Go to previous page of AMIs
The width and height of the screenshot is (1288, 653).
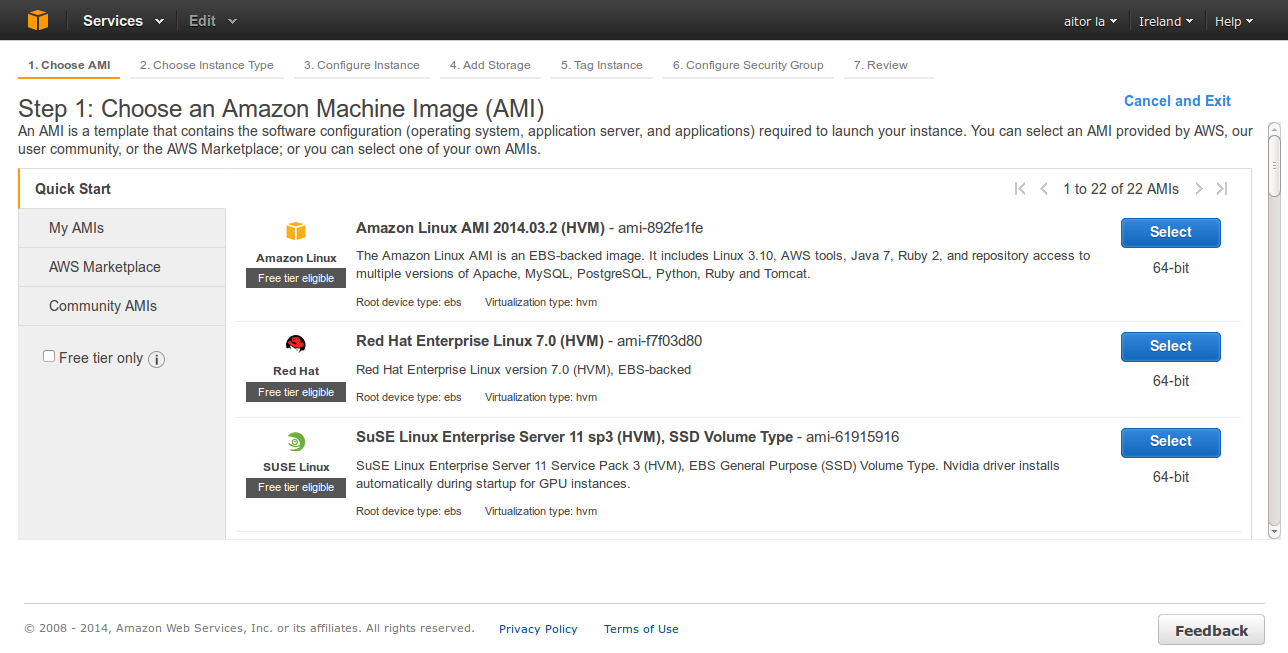click(1044, 189)
